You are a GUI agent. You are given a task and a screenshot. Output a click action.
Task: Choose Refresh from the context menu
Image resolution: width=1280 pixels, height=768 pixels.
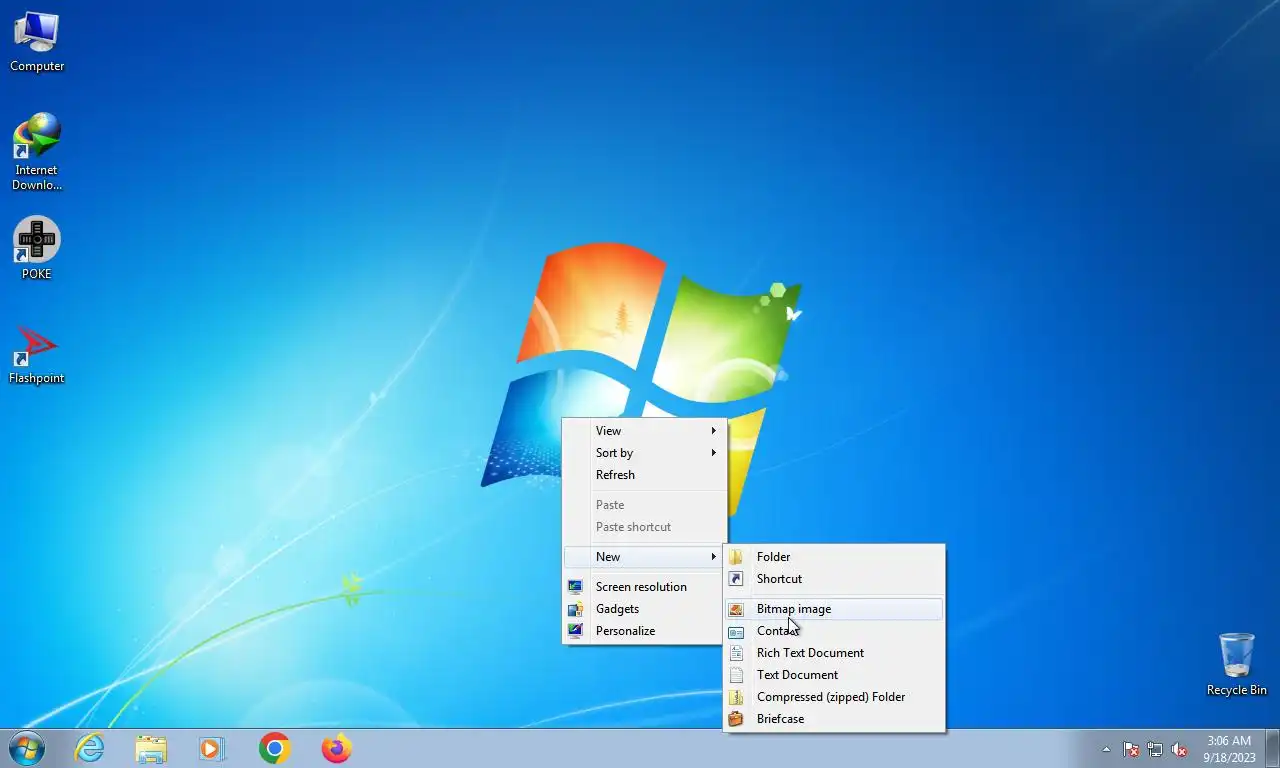click(644, 475)
